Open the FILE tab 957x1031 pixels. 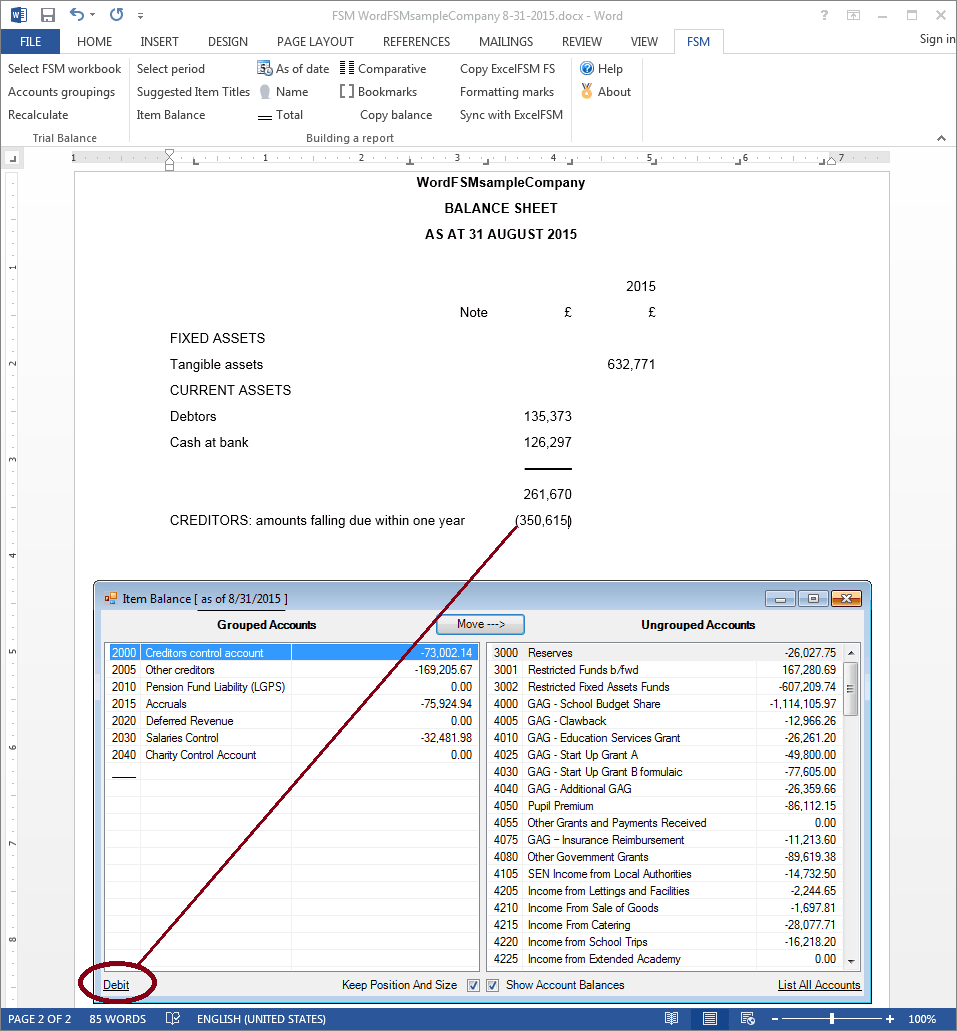coord(30,41)
